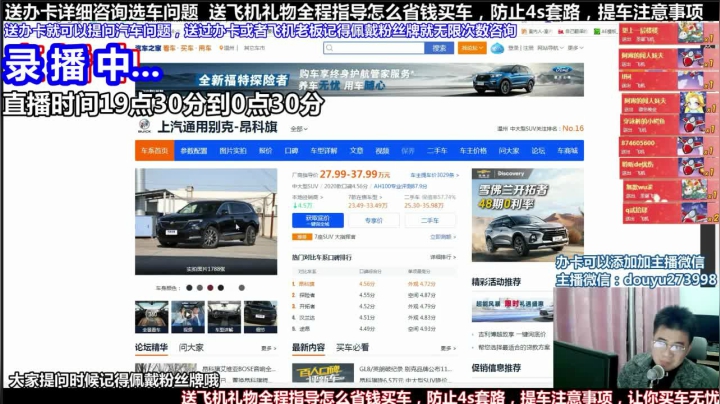Viewport: 720px width, 404px height.
Task: Open the main black Buick car photo
Action: coord(206,221)
